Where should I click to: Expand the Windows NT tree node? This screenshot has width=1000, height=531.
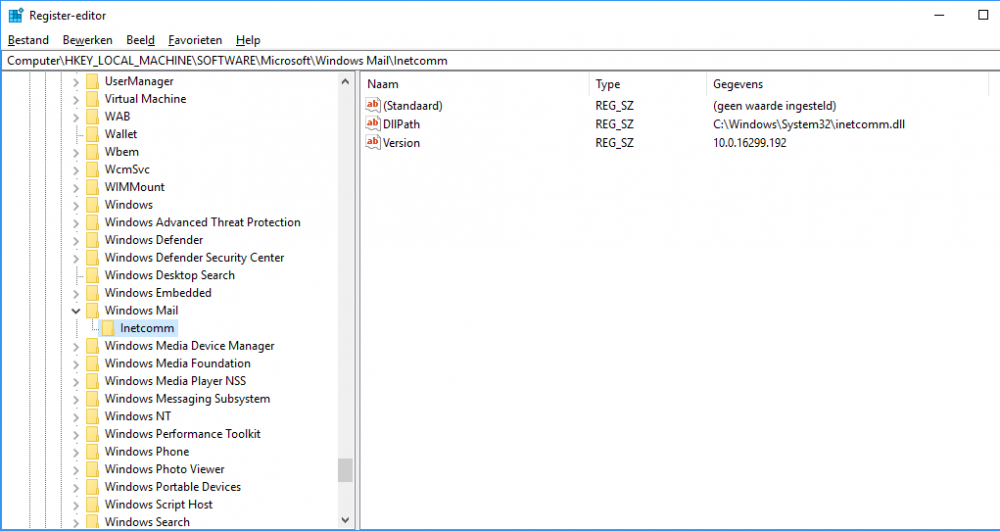[x=76, y=416]
